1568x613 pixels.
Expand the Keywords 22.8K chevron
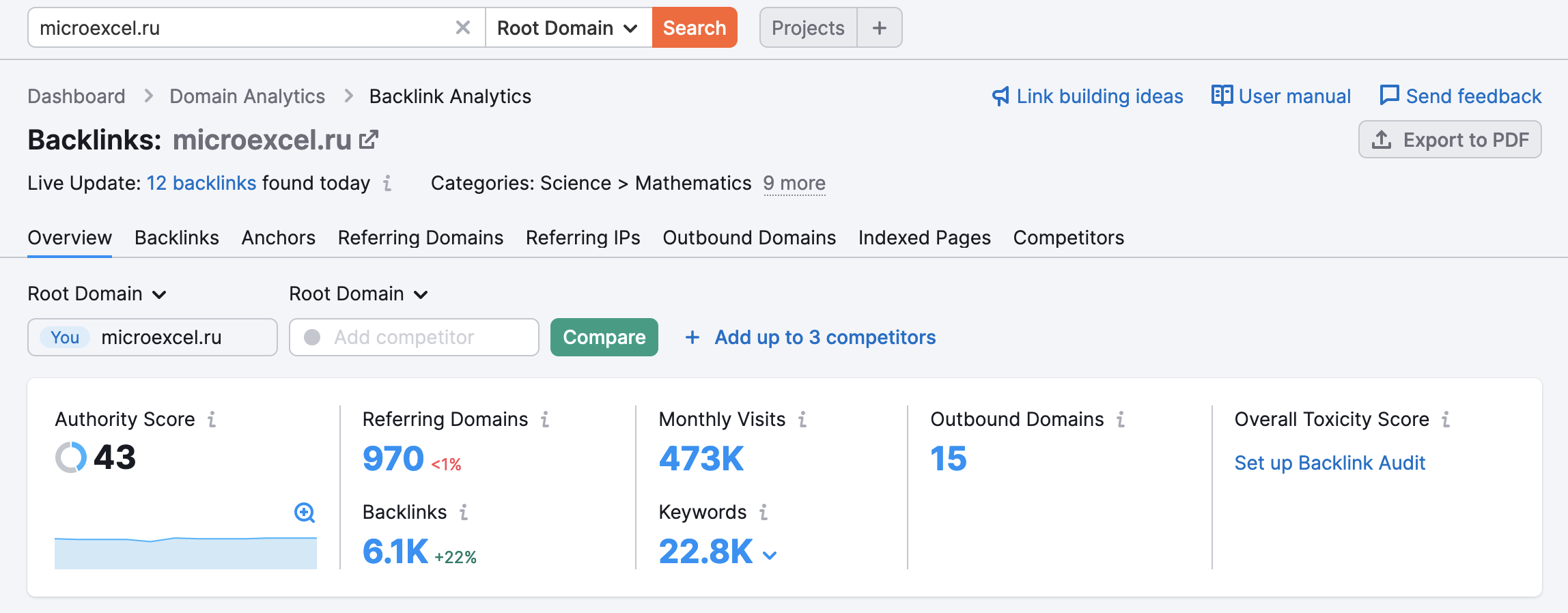coord(770,556)
